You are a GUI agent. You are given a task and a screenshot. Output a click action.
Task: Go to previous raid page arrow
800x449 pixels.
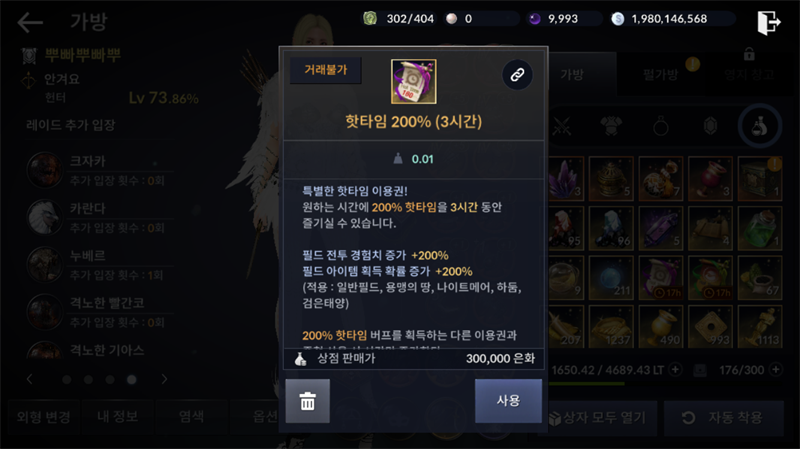(30, 379)
